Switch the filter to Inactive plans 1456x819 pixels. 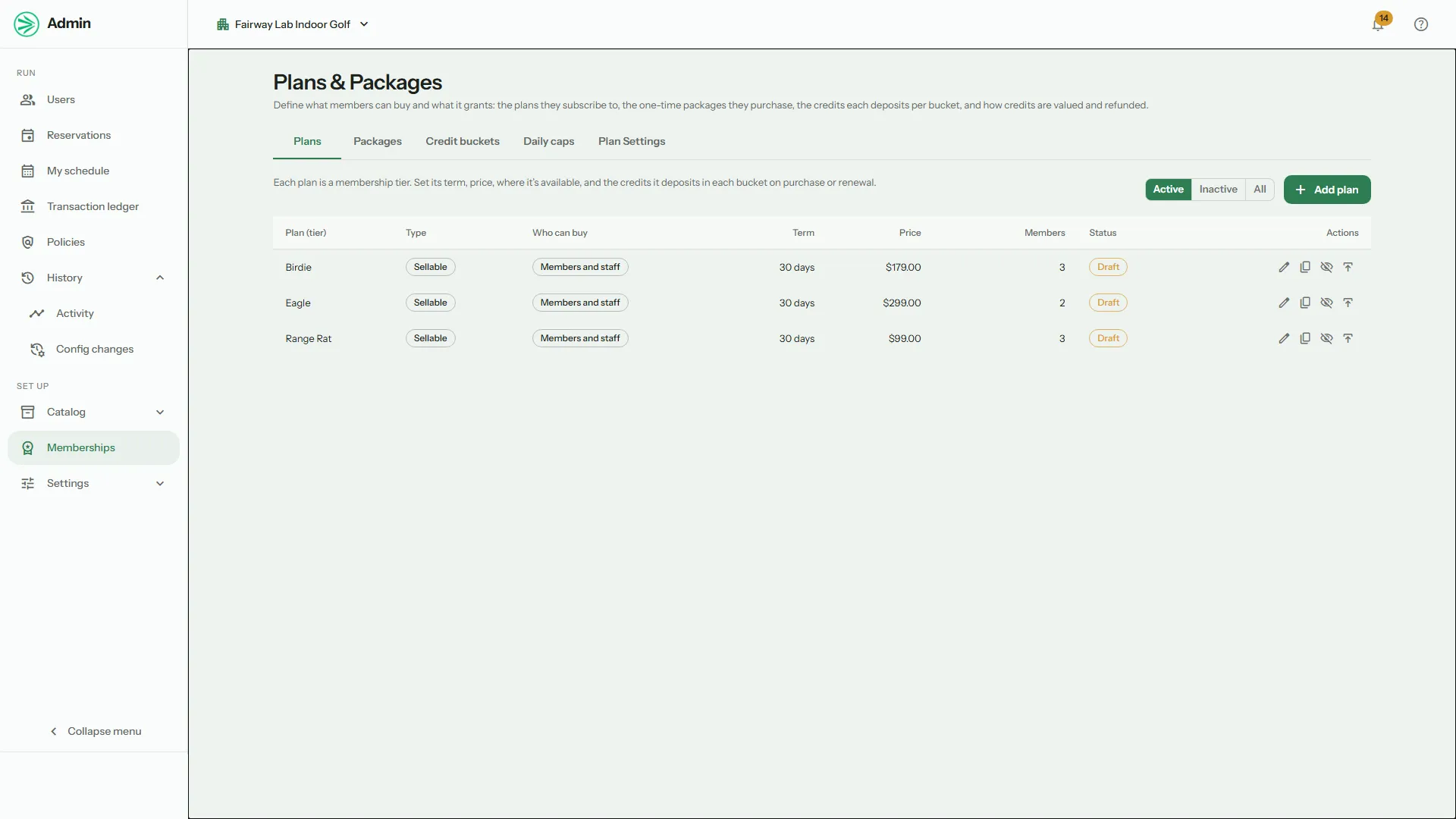(x=1218, y=190)
